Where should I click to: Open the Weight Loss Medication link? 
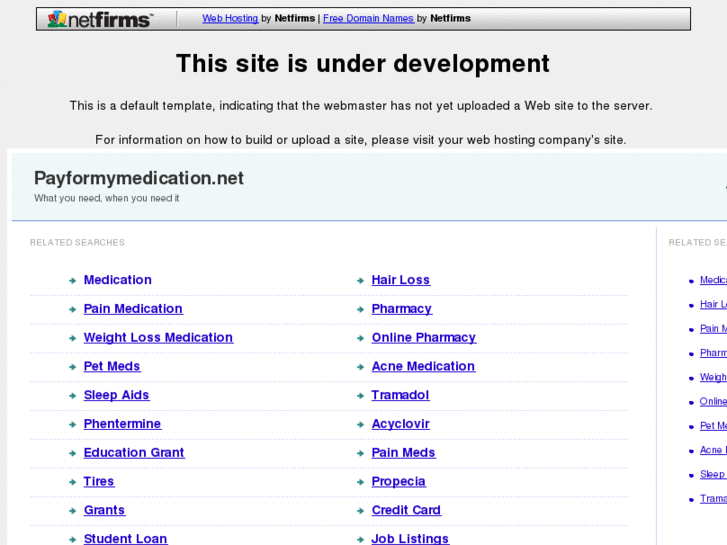point(158,337)
